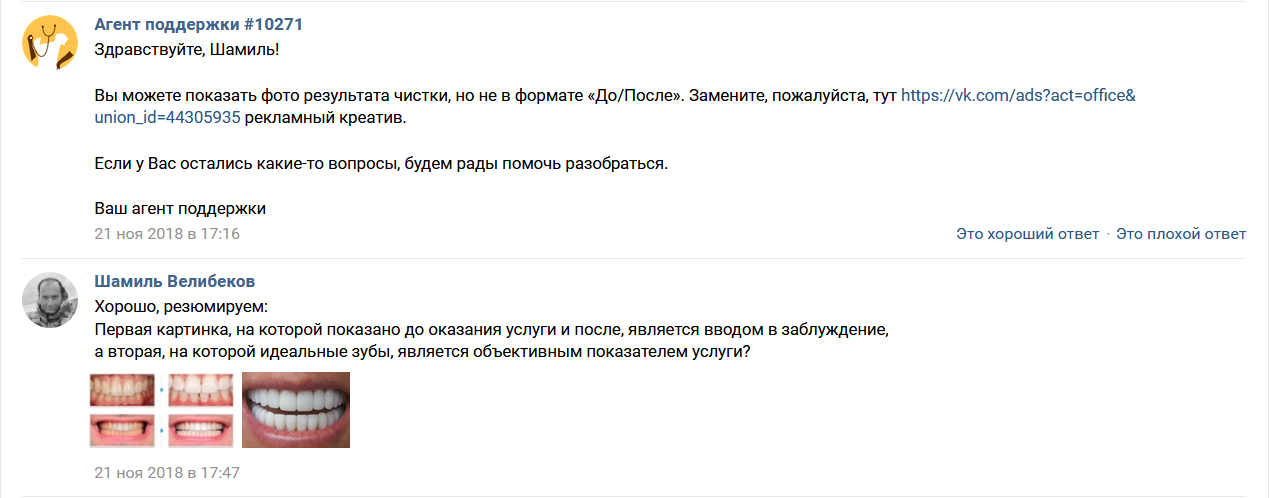1269x498 pixels.
Task: Select the top-left 'before' teeth picture
Action: pyautogui.click(x=122, y=390)
